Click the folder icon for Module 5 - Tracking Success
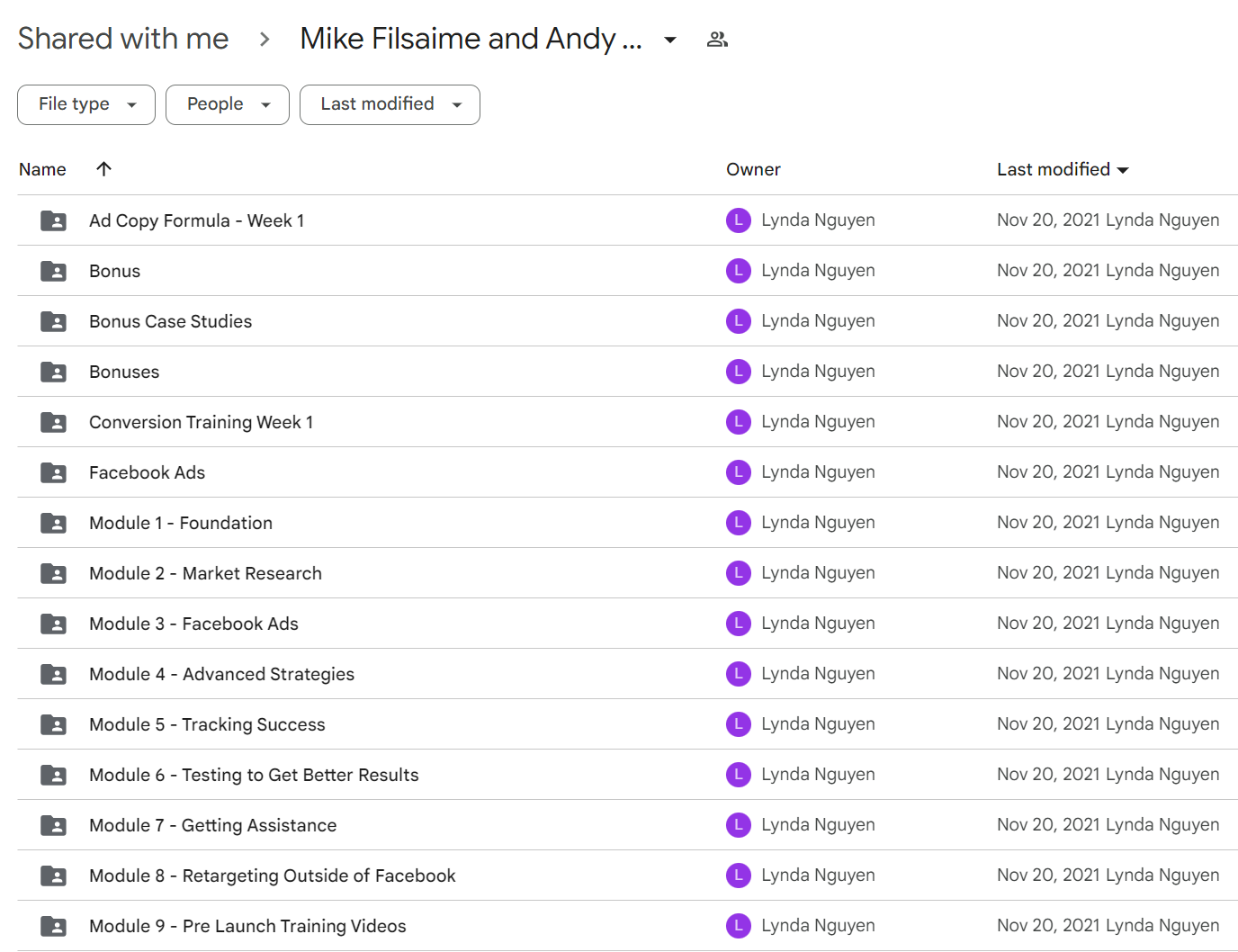Image resolution: width=1238 pixels, height=952 pixels. point(53,724)
